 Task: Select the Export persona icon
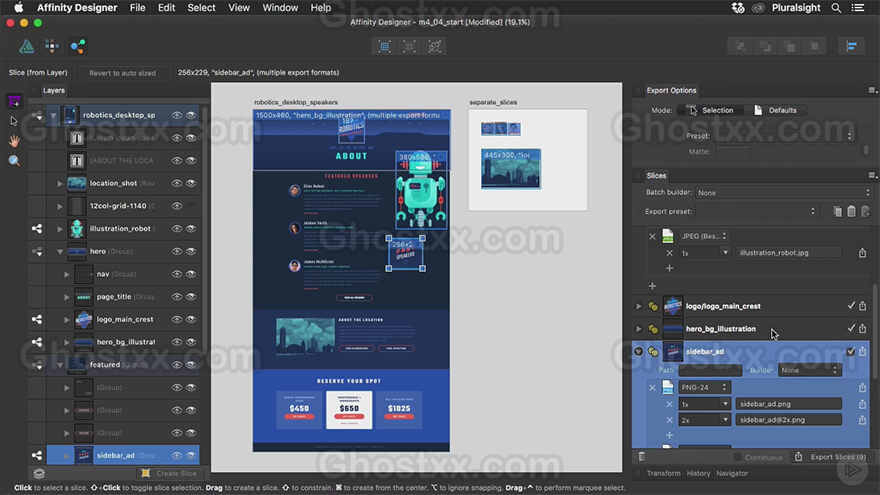coord(77,47)
